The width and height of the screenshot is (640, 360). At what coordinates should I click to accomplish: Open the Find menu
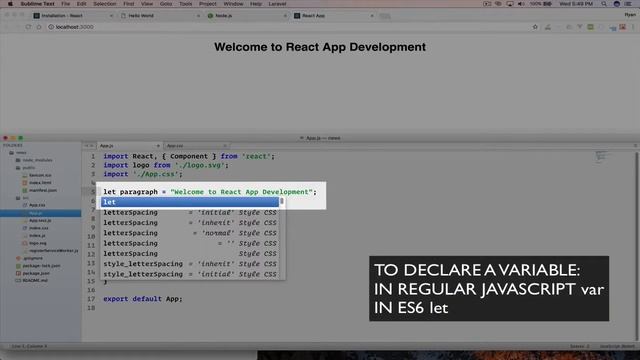(x=129, y=4)
